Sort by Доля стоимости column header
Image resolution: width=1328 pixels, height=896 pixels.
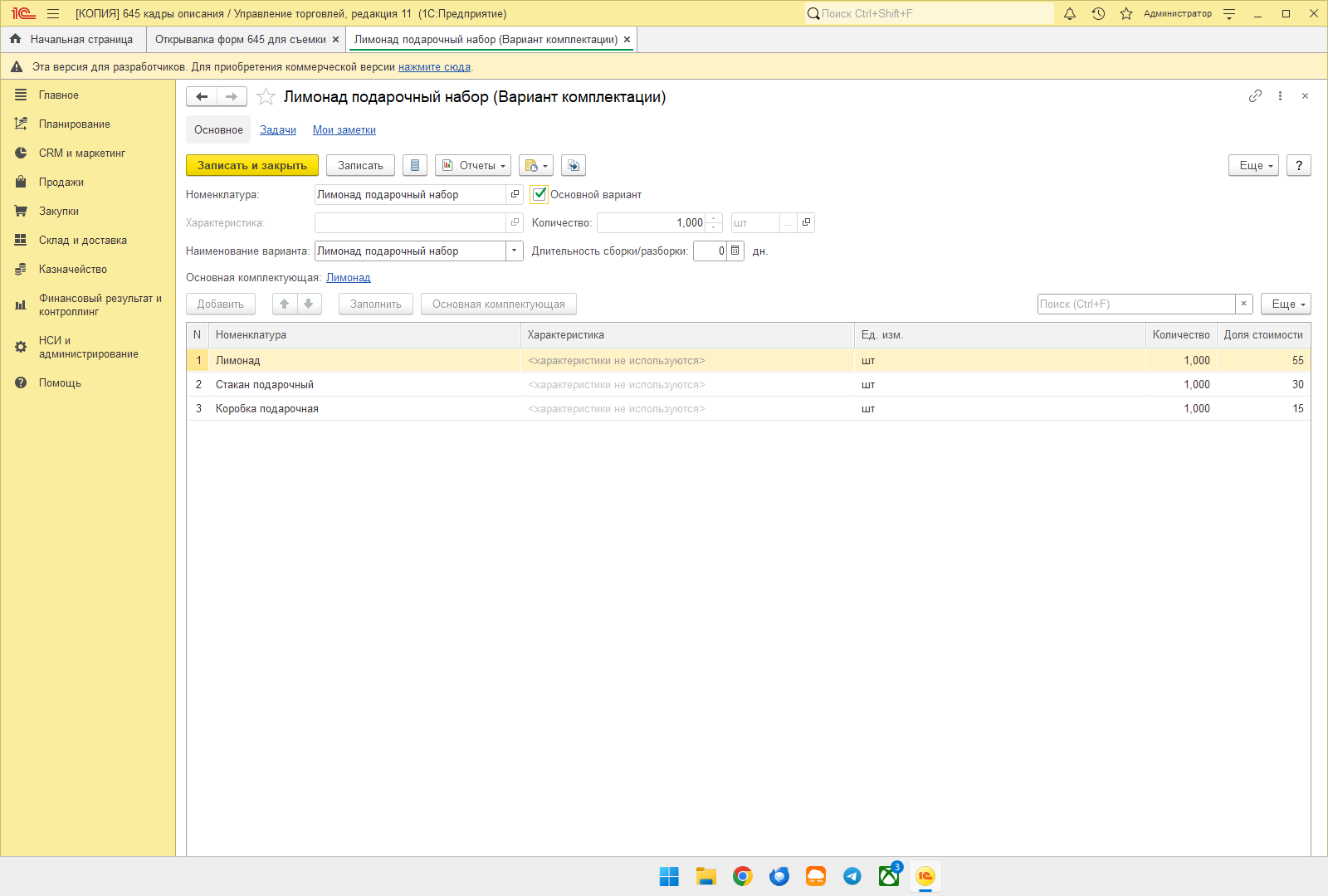(x=1263, y=335)
